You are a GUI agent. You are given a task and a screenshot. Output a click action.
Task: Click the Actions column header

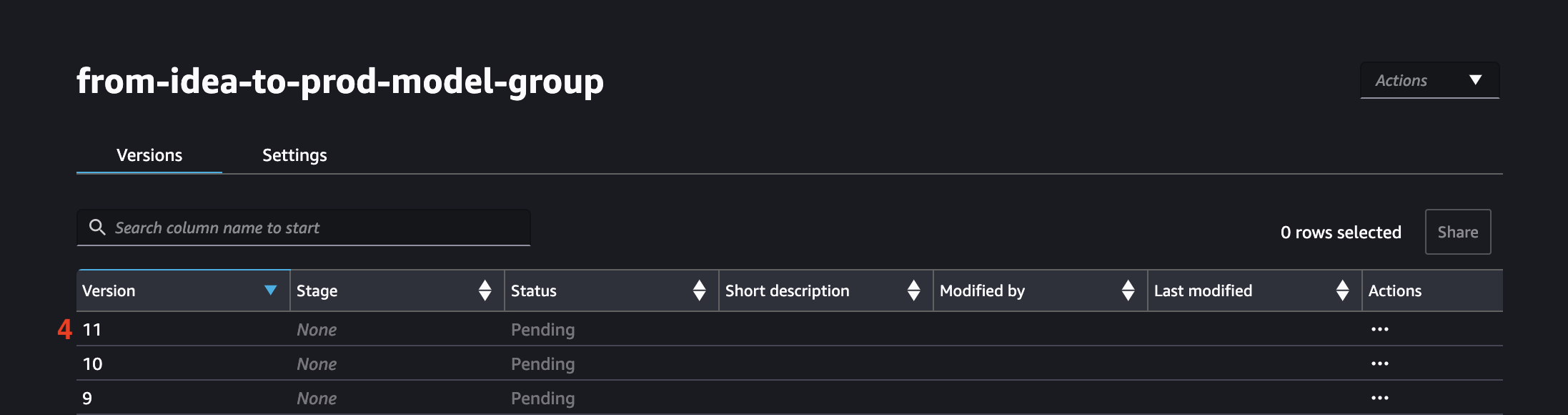(1395, 290)
